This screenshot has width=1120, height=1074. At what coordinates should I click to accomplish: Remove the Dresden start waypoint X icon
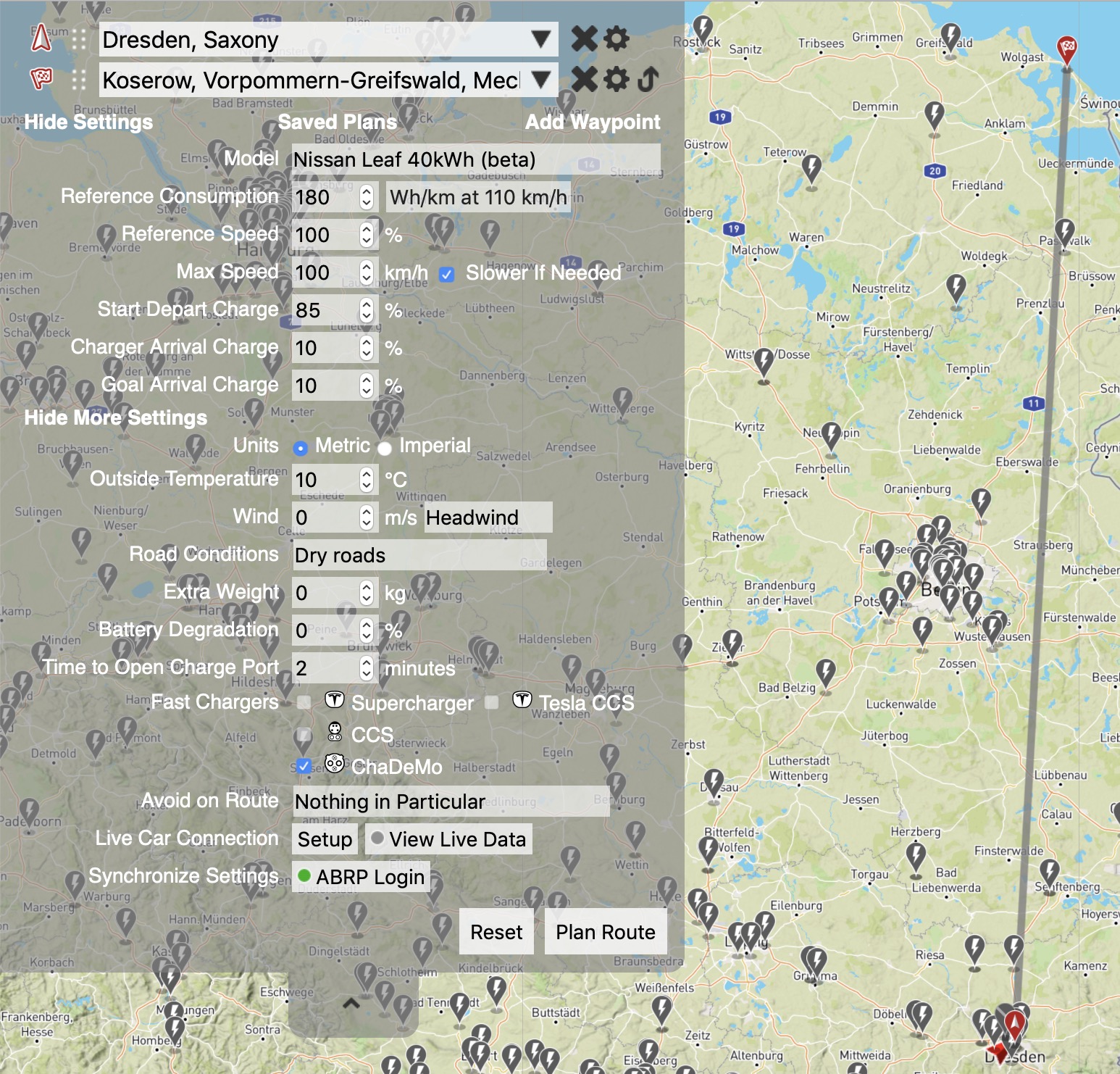coord(584,38)
